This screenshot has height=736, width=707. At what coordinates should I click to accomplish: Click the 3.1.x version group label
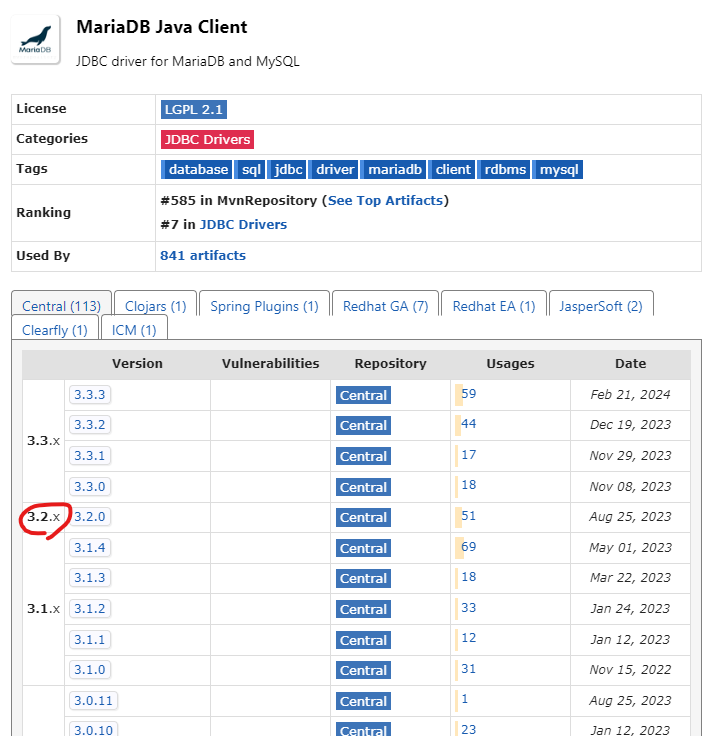click(x=43, y=608)
